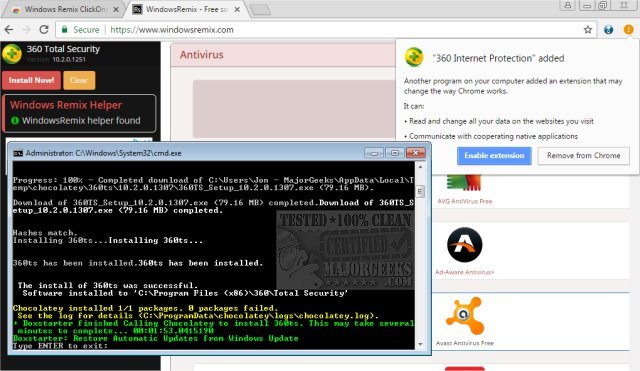Screen dimensions: 640x371
Task: Open the AVG AntiVirus Free link
Action: (465, 201)
